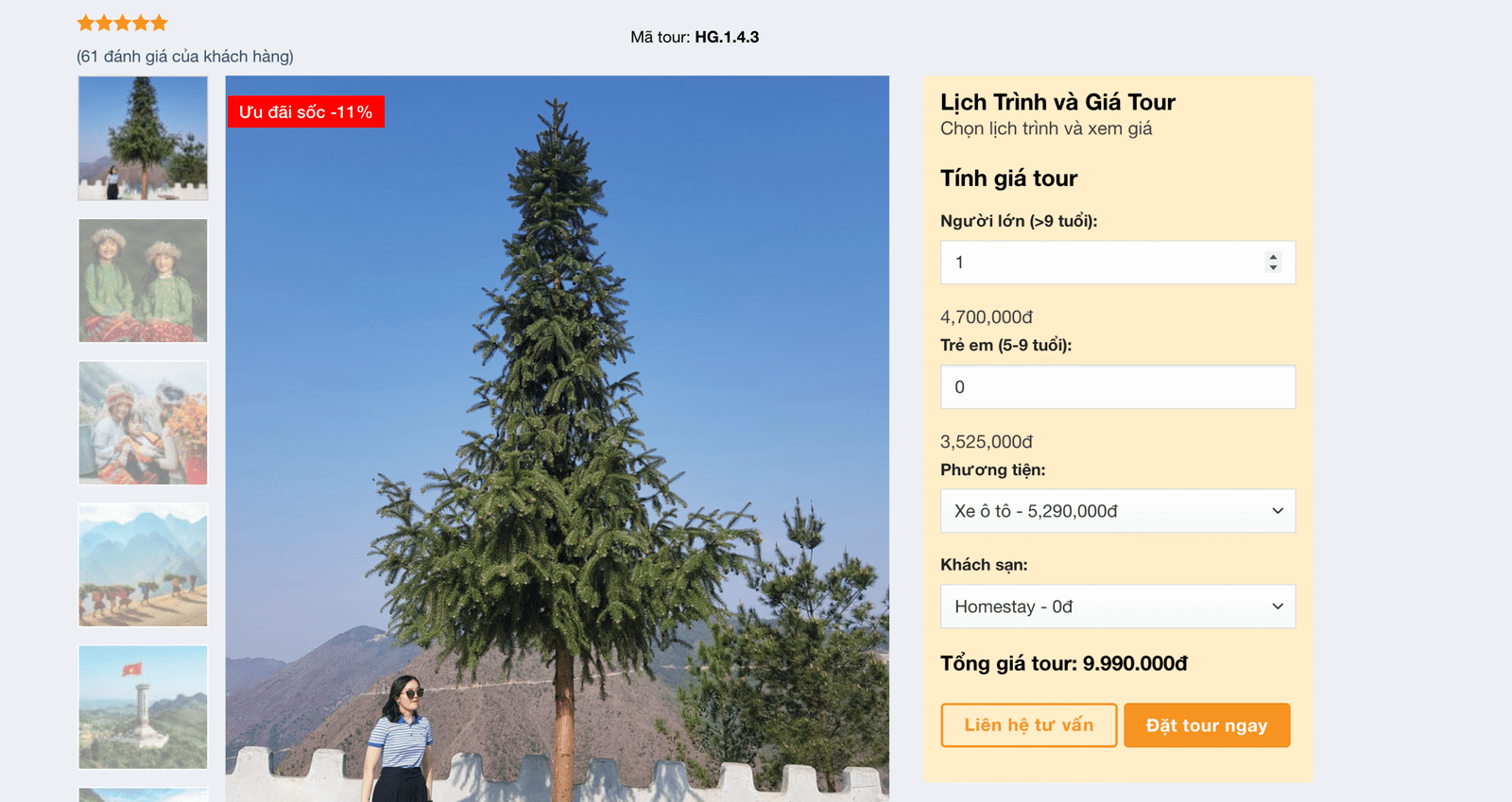1512x802 pixels.
Task: Select the mountain road walkers thumbnail
Action: (x=143, y=565)
